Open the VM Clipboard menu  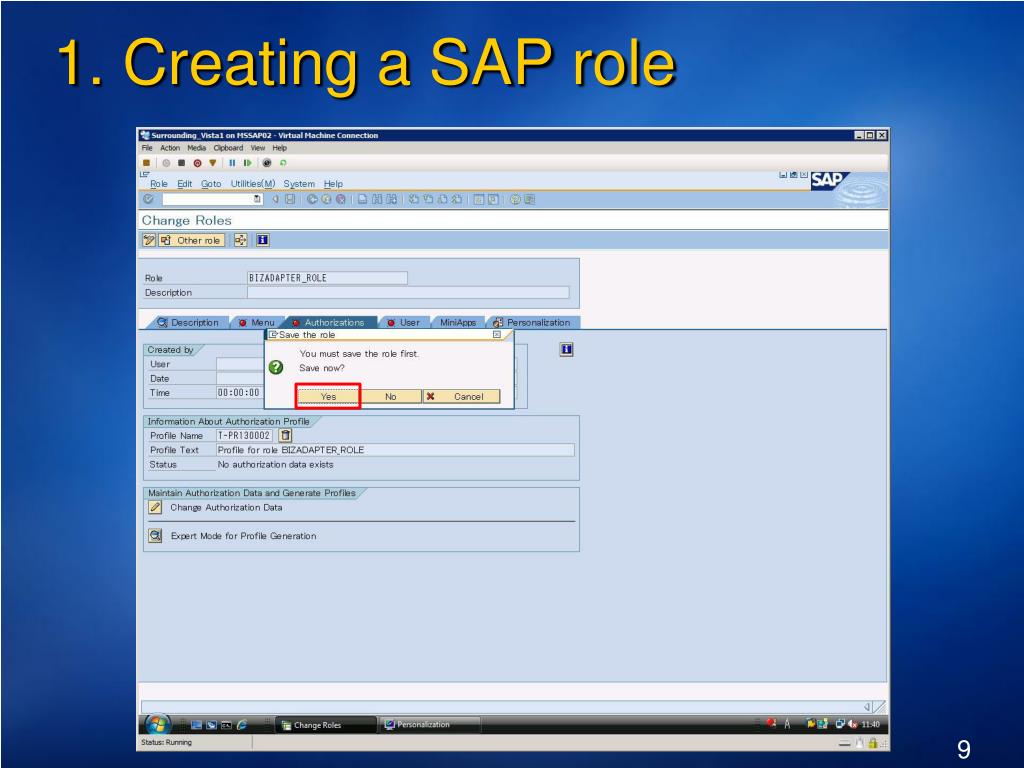pyautogui.click(x=228, y=148)
